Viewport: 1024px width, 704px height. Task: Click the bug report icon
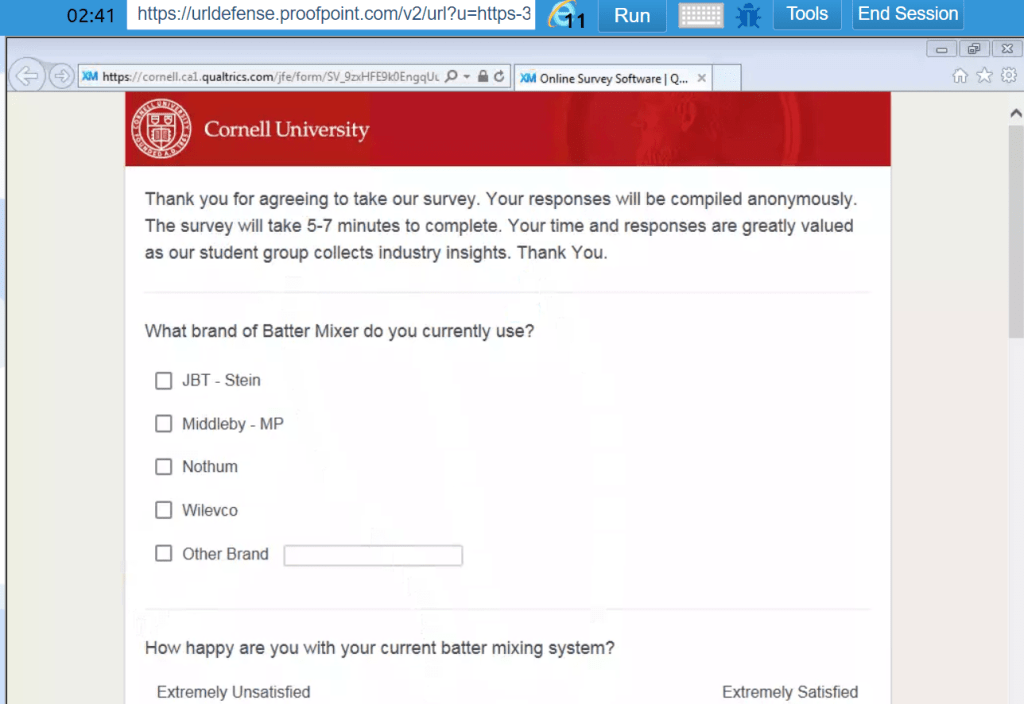pos(748,15)
